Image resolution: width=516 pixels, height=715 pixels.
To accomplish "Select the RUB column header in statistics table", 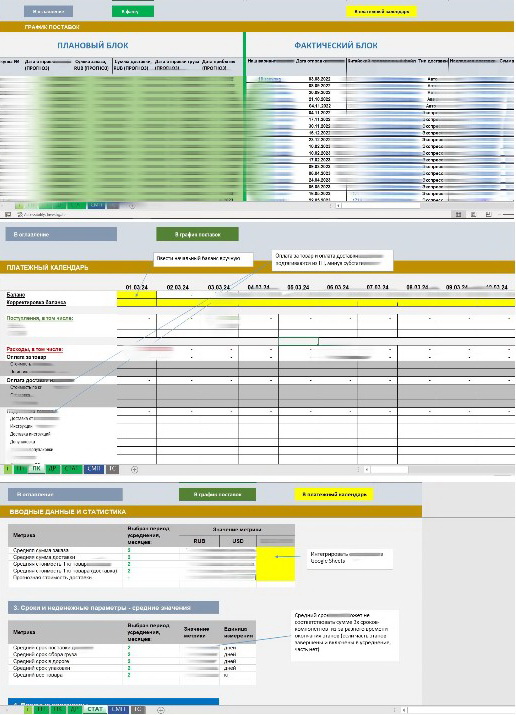I will [199, 541].
